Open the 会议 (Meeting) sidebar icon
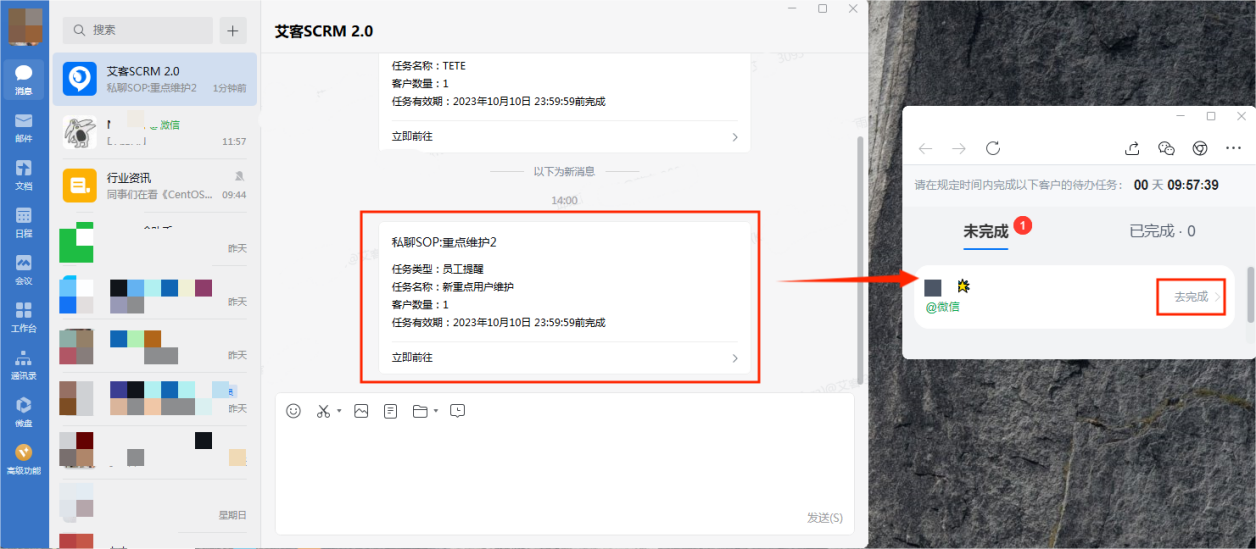The height and width of the screenshot is (549, 1256). click(24, 268)
